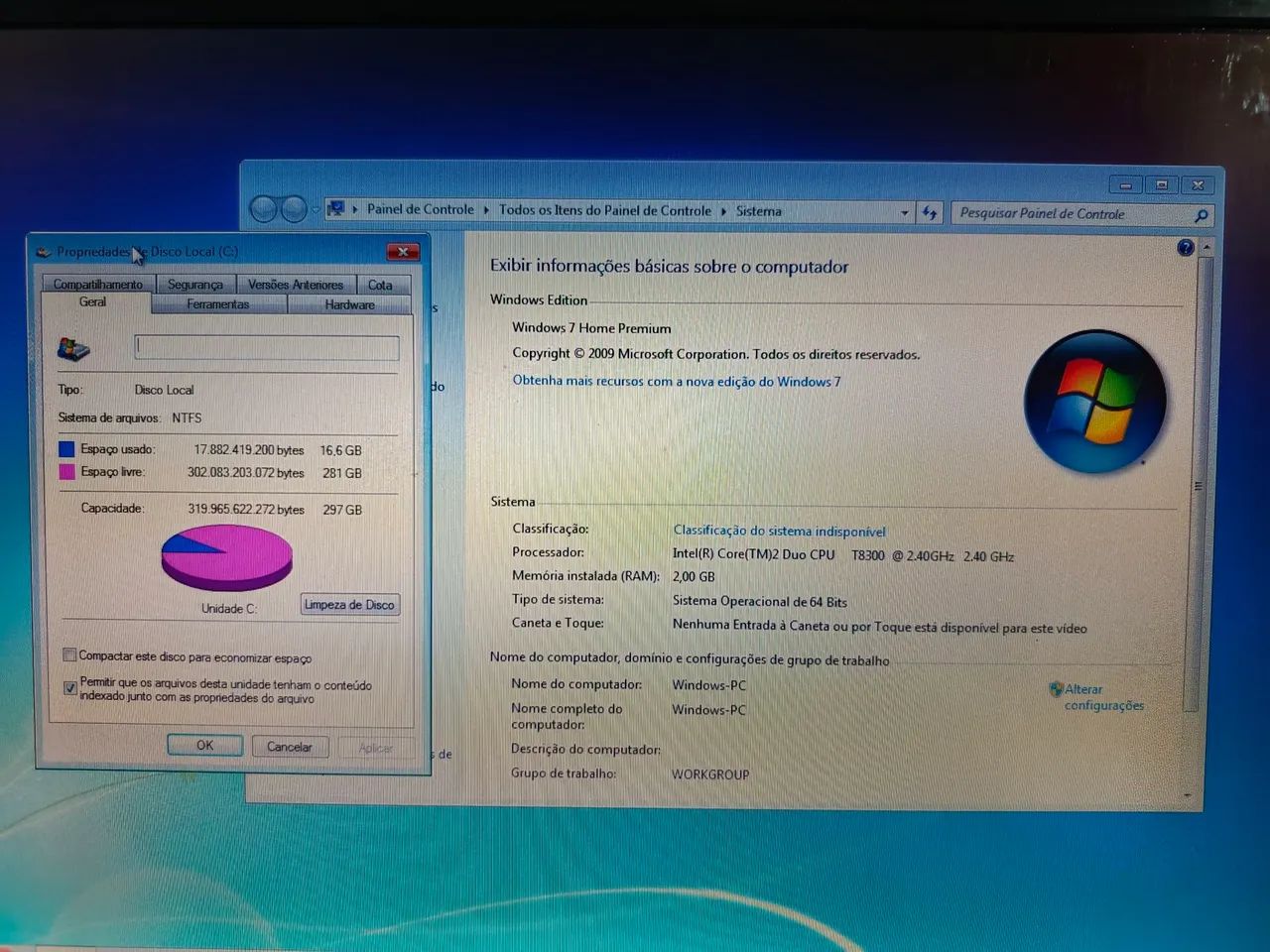Go forward using the Control Panel forward arrow

[x=294, y=209]
